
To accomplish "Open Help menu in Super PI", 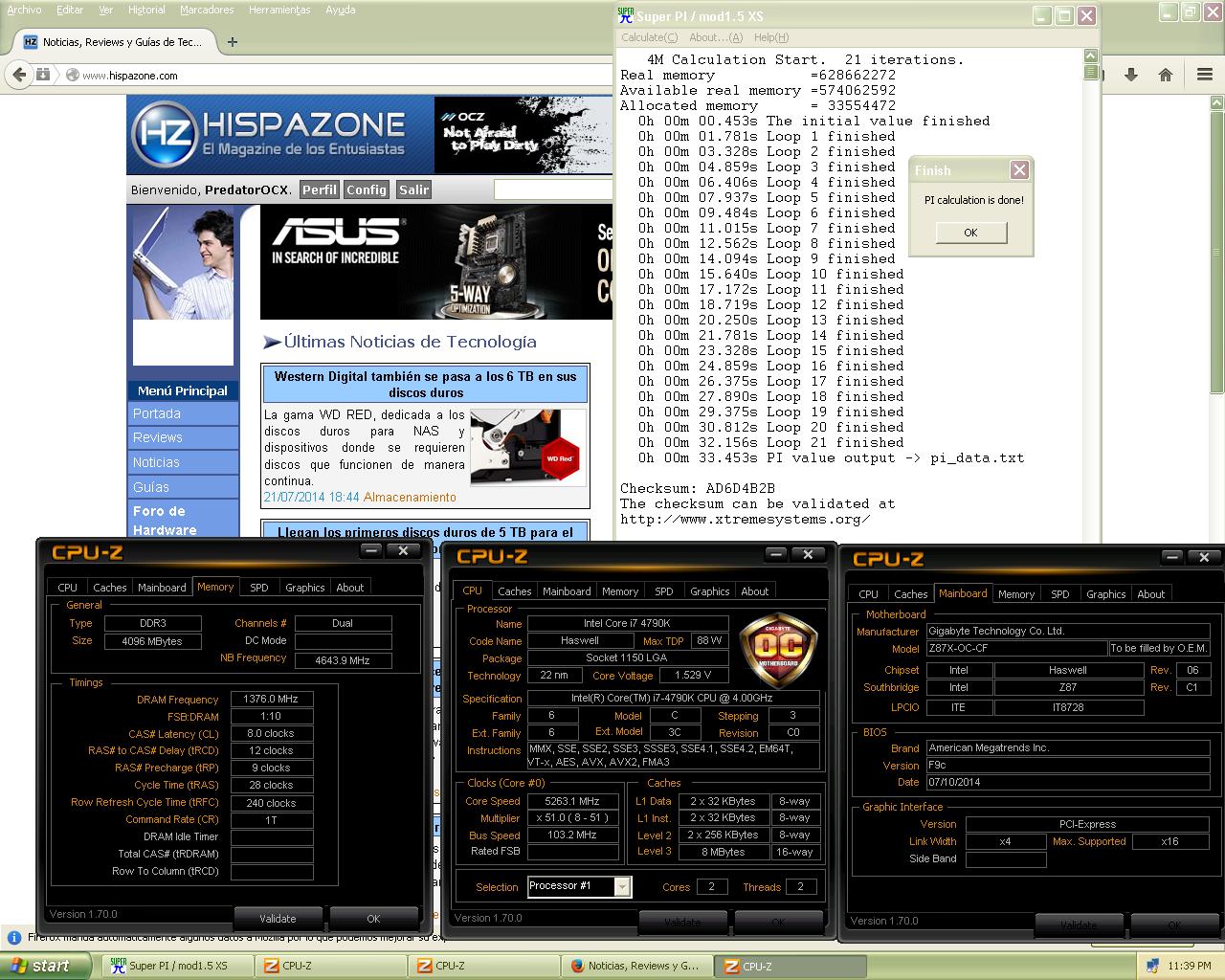I will [770, 37].
